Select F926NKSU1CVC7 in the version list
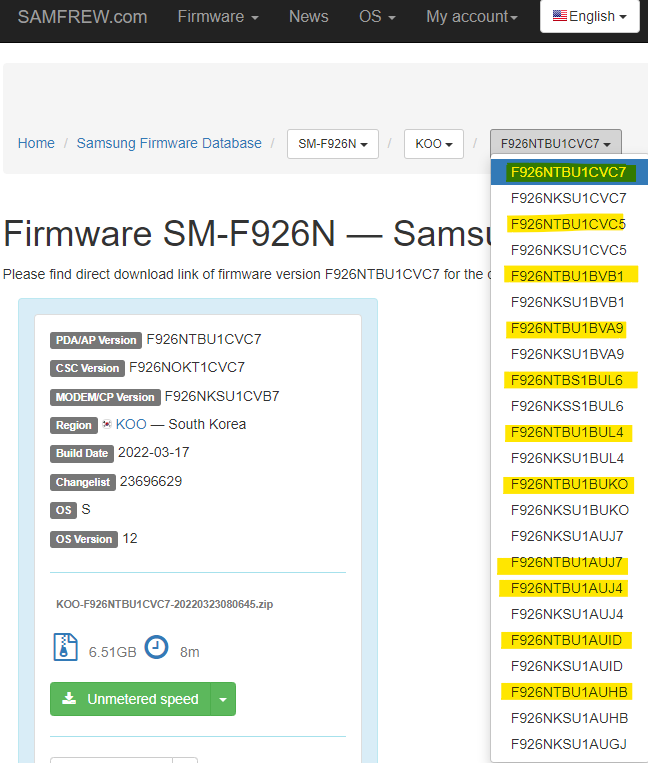The image size is (648, 763). click(569, 198)
